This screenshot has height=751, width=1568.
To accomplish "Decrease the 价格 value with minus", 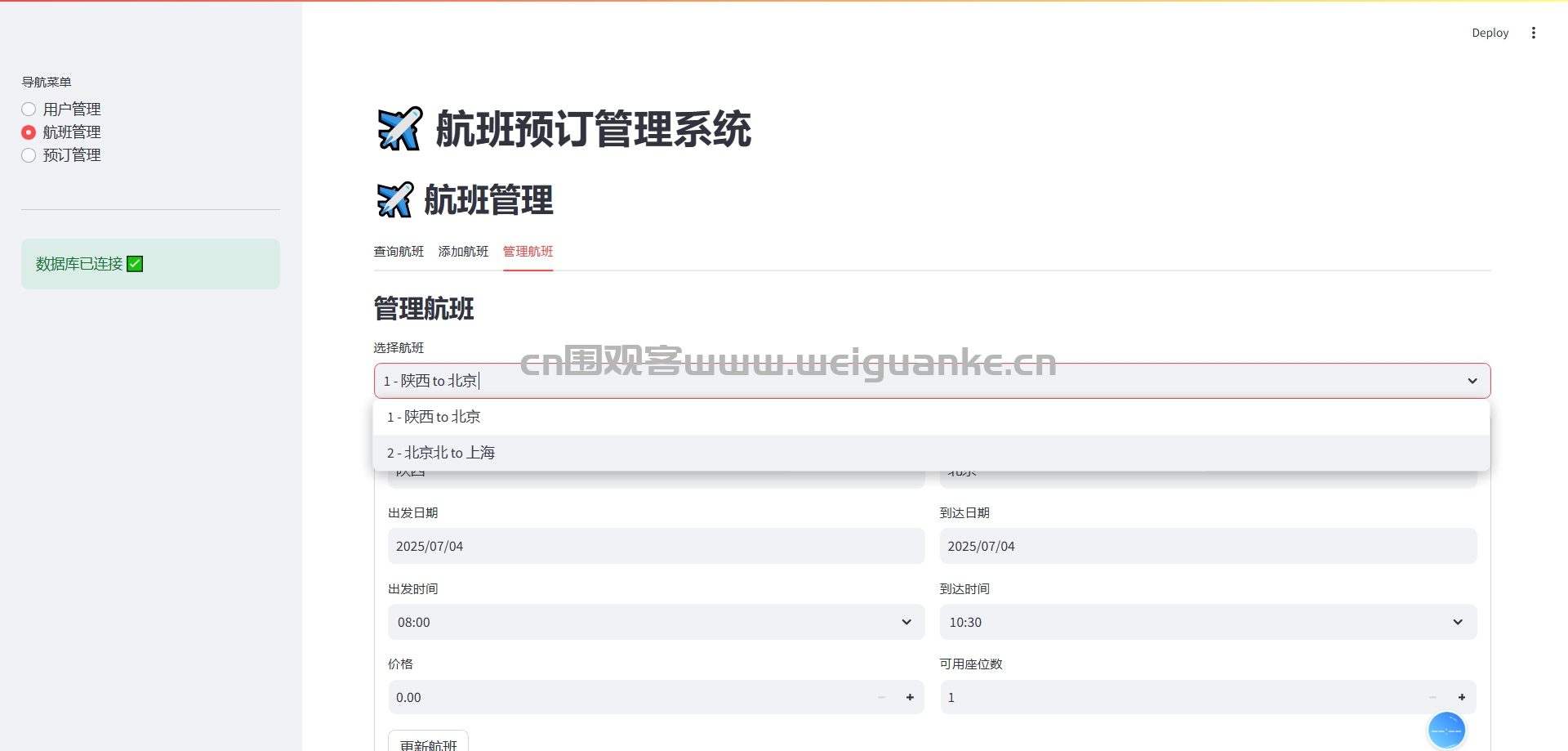I will click(x=881, y=697).
